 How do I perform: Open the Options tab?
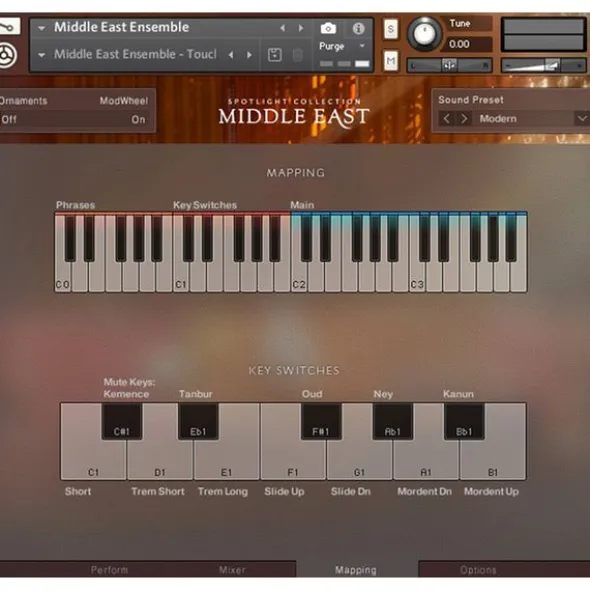(478, 570)
